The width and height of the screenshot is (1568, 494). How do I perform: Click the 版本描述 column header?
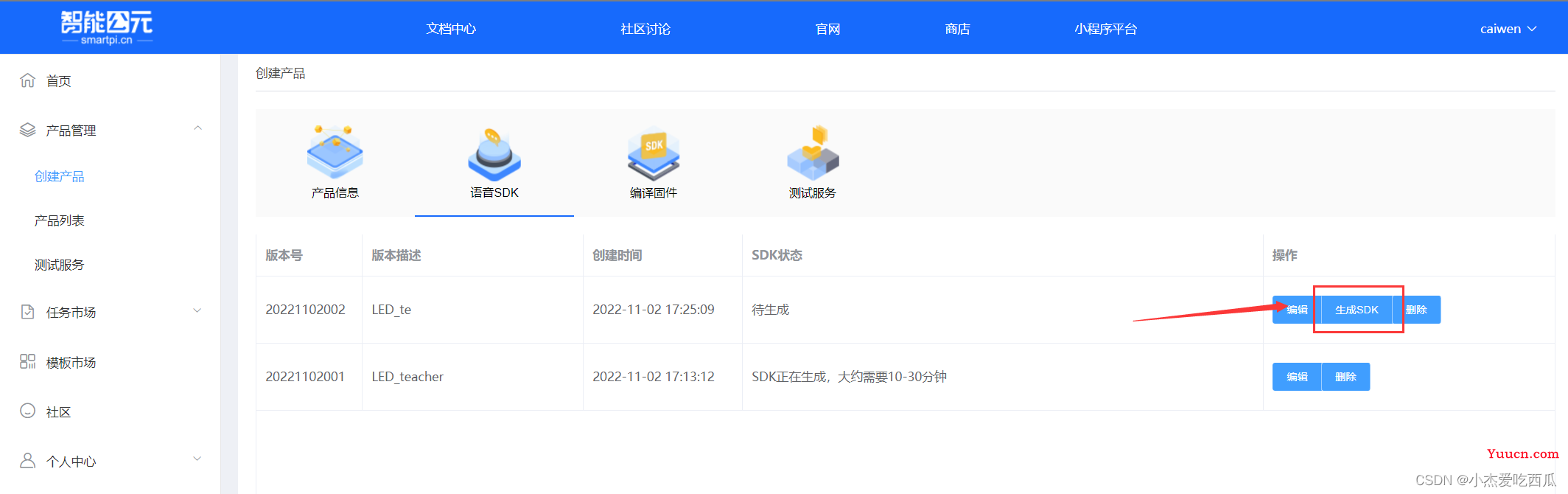click(396, 255)
